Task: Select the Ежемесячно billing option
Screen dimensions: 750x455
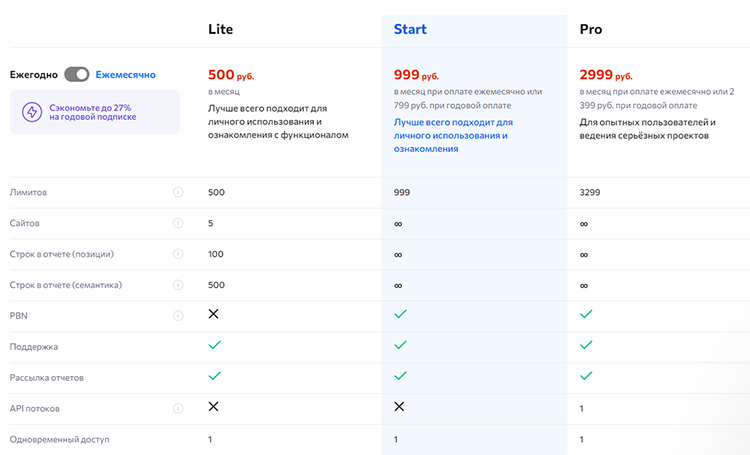Action: [126, 74]
